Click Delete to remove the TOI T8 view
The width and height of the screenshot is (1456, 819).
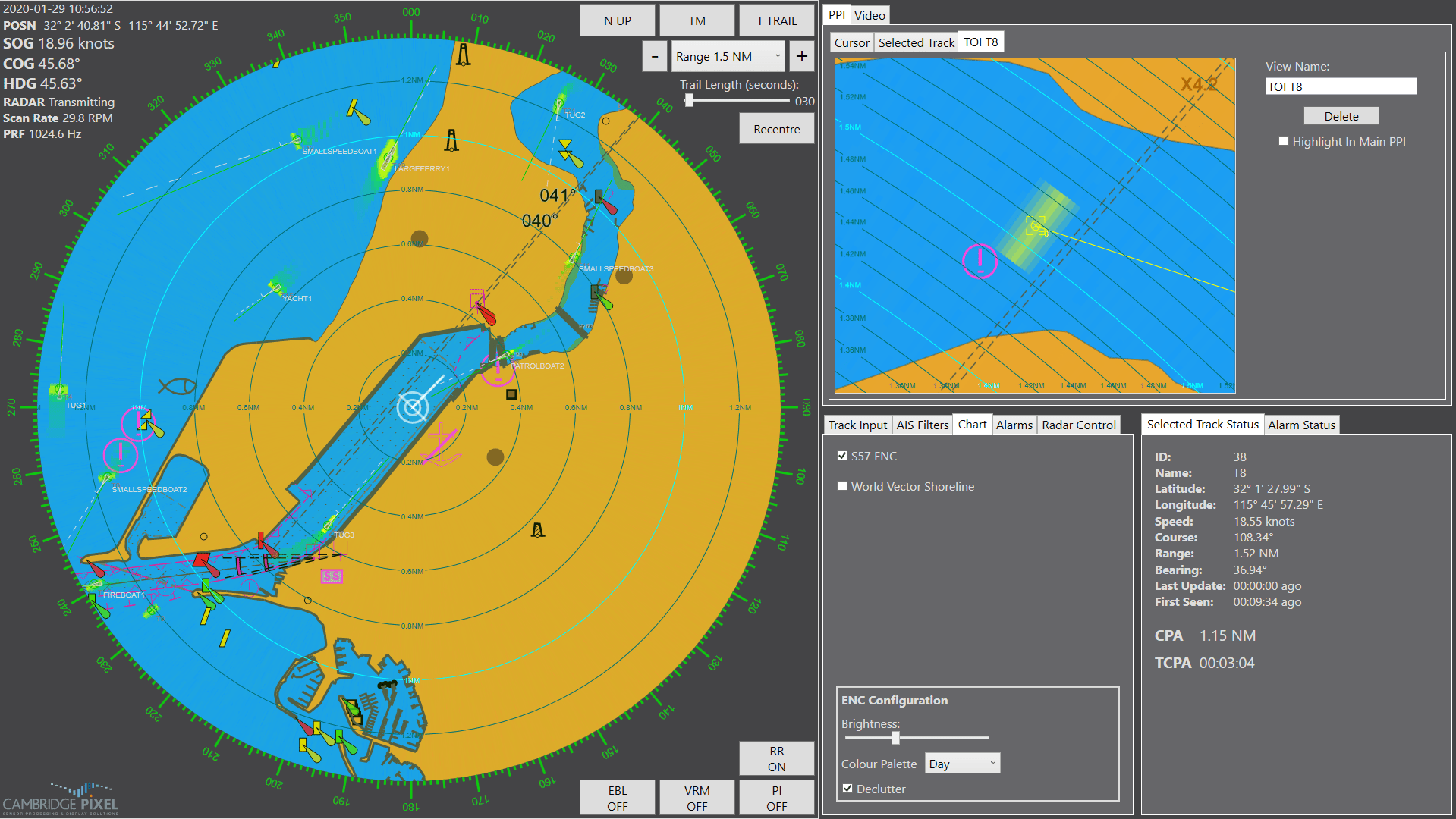[1341, 115]
